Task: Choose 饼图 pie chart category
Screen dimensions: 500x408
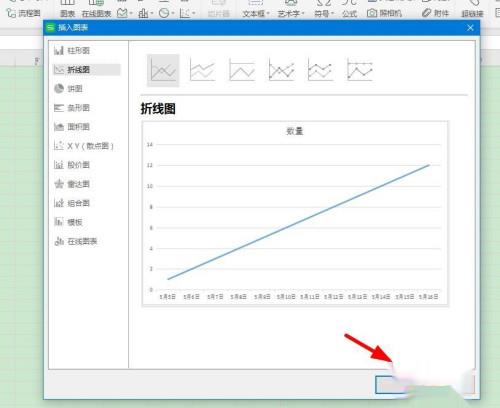Action: pyautogui.click(x=69, y=89)
